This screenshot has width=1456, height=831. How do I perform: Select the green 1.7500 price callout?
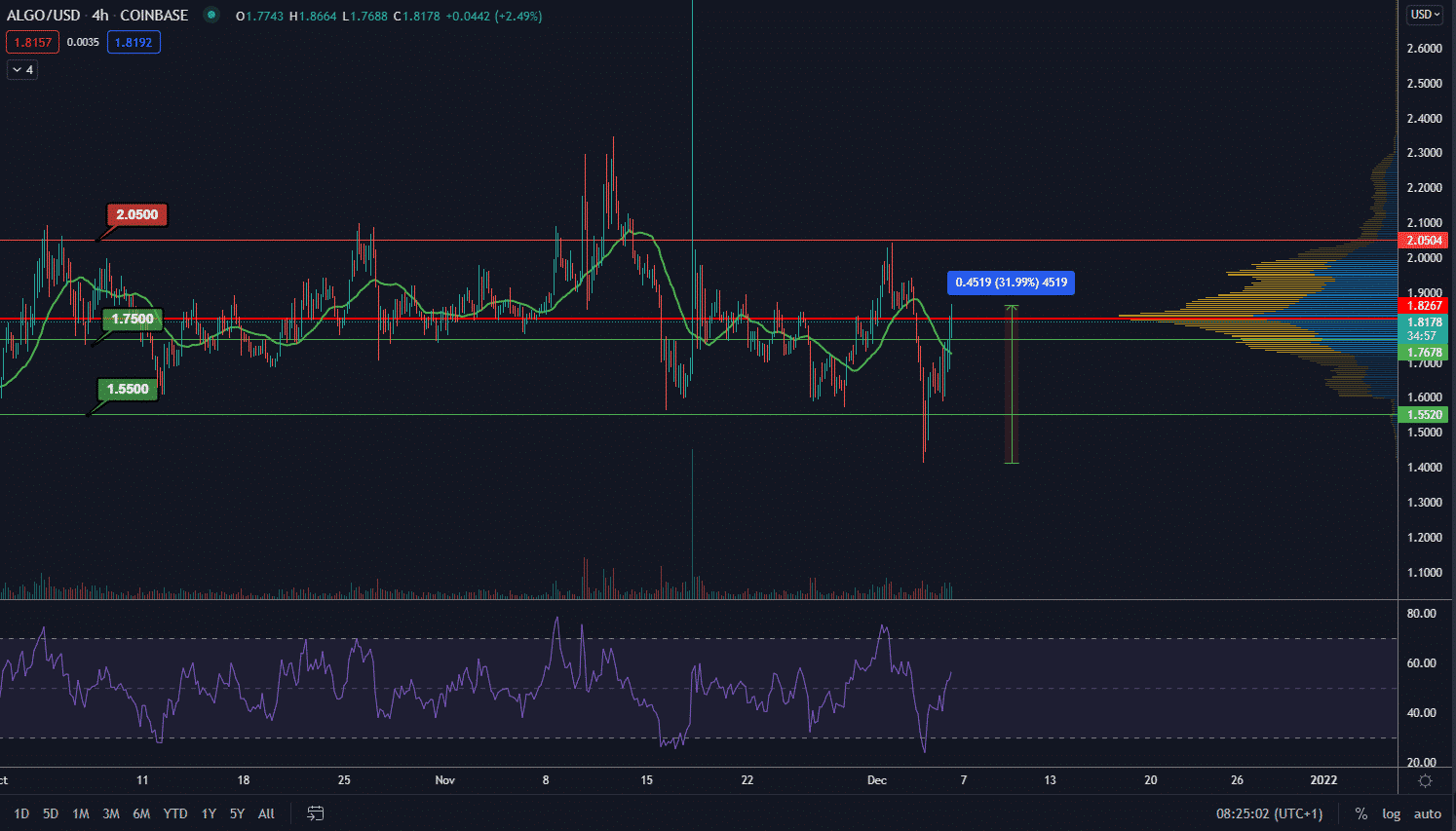tap(132, 319)
